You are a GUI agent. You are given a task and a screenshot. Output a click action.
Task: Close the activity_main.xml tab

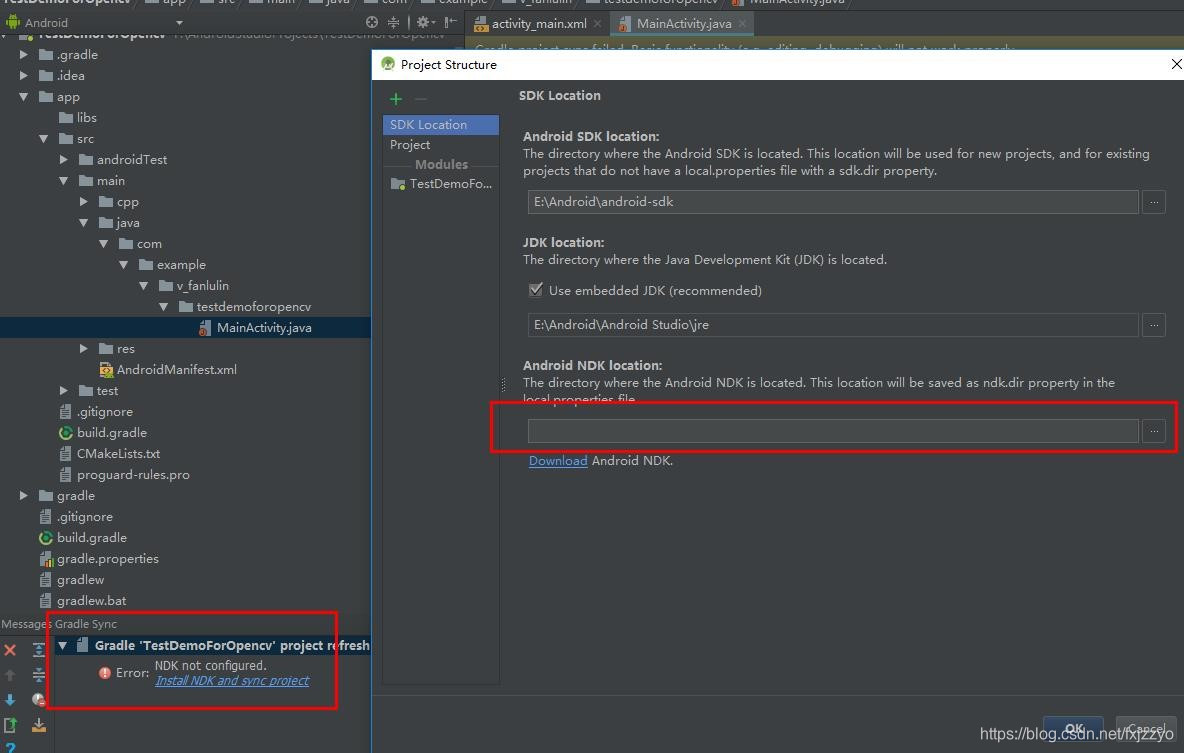click(597, 23)
